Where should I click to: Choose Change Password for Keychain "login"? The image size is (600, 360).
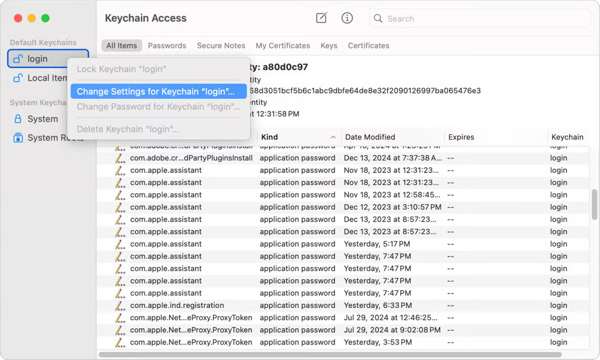coord(158,106)
